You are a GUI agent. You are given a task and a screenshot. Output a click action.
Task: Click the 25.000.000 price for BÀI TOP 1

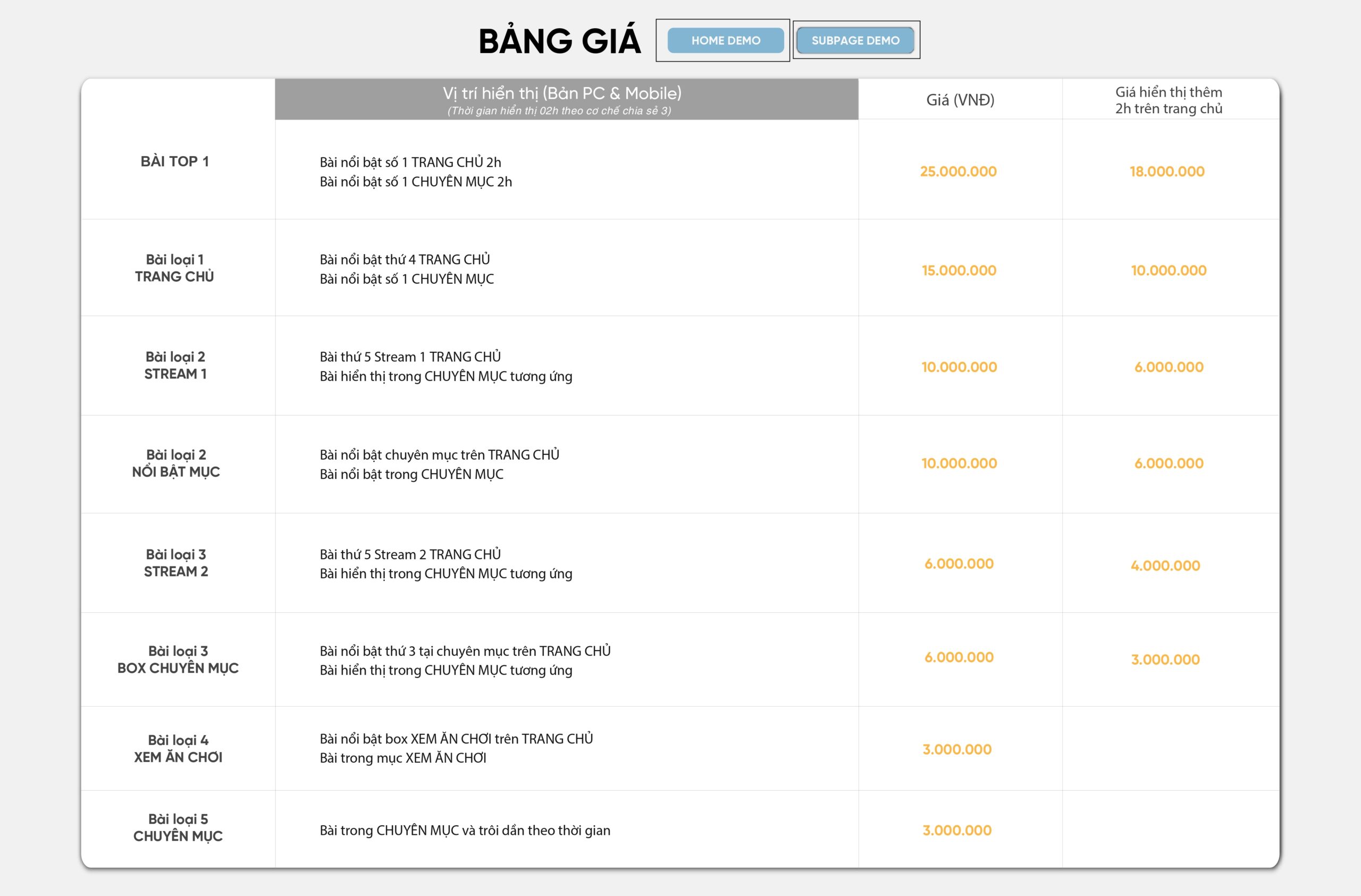pyautogui.click(x=958, y=172)
